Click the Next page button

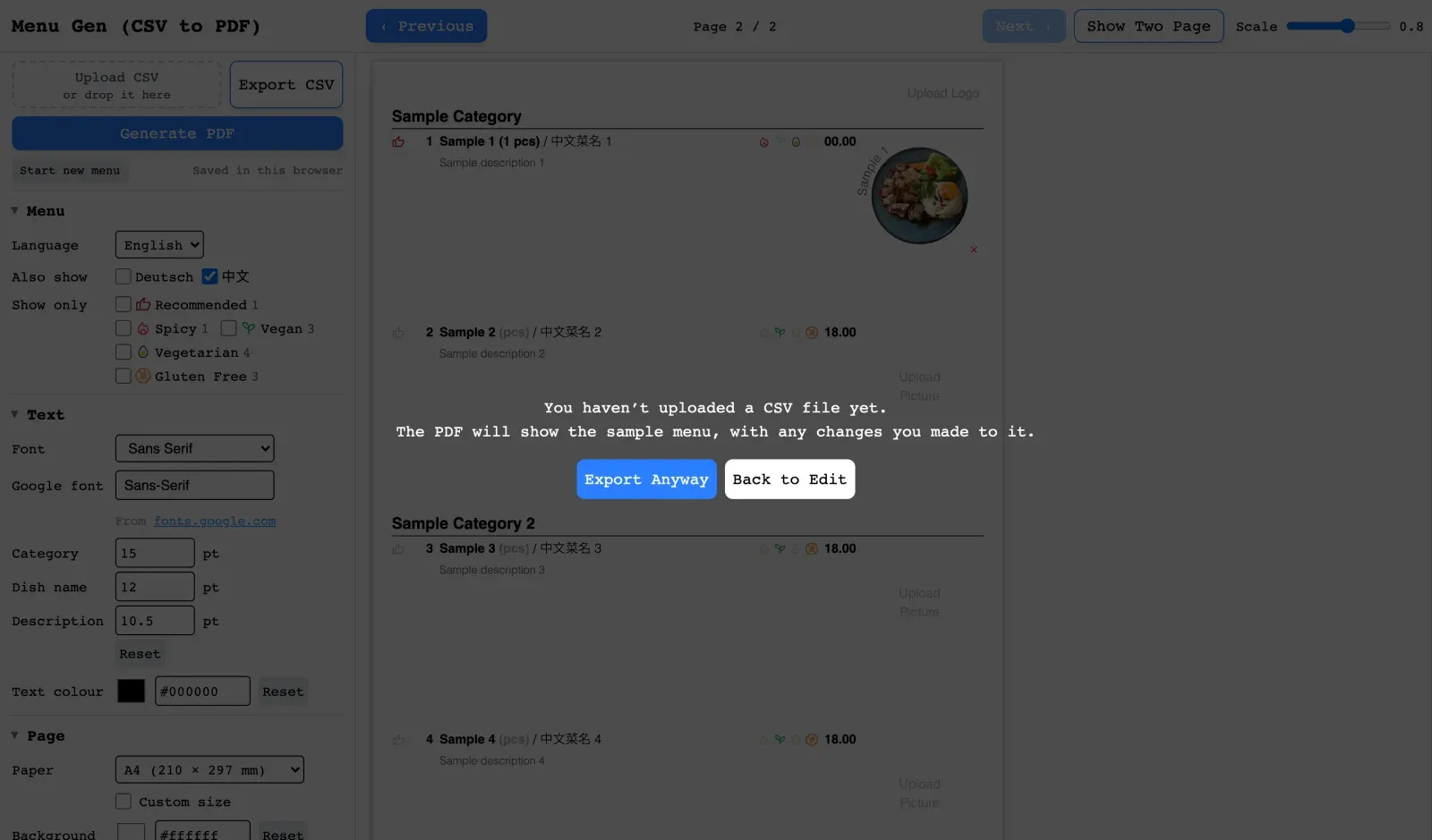1024,26
